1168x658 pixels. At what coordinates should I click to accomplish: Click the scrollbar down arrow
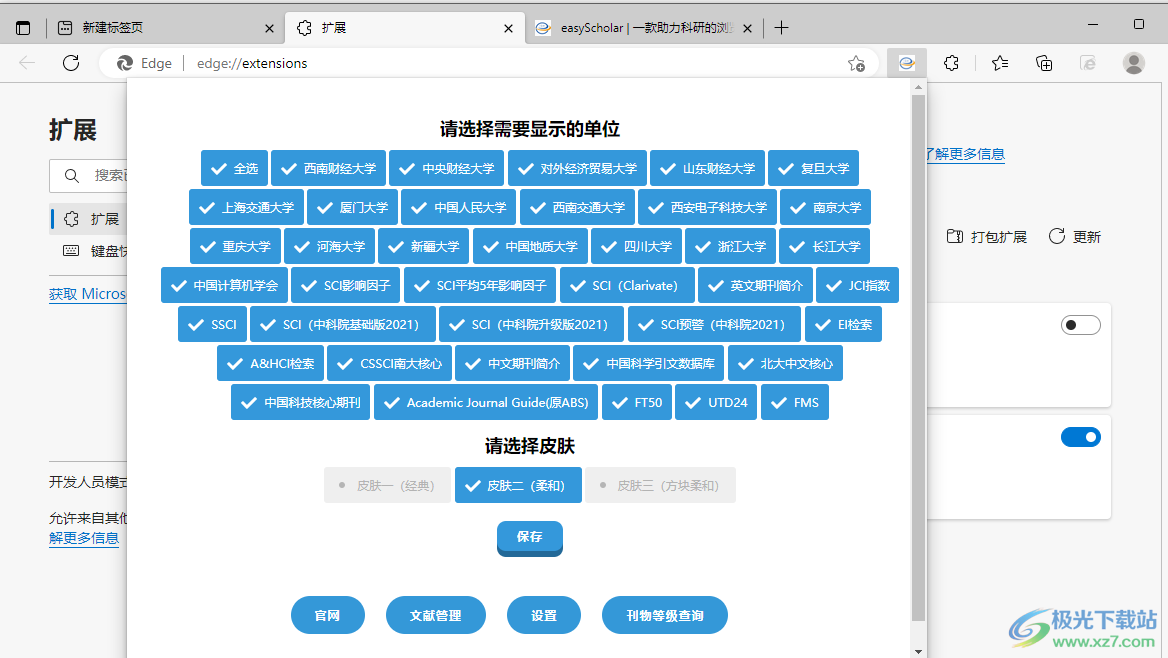pyautogui.click(x=918, y=651)
